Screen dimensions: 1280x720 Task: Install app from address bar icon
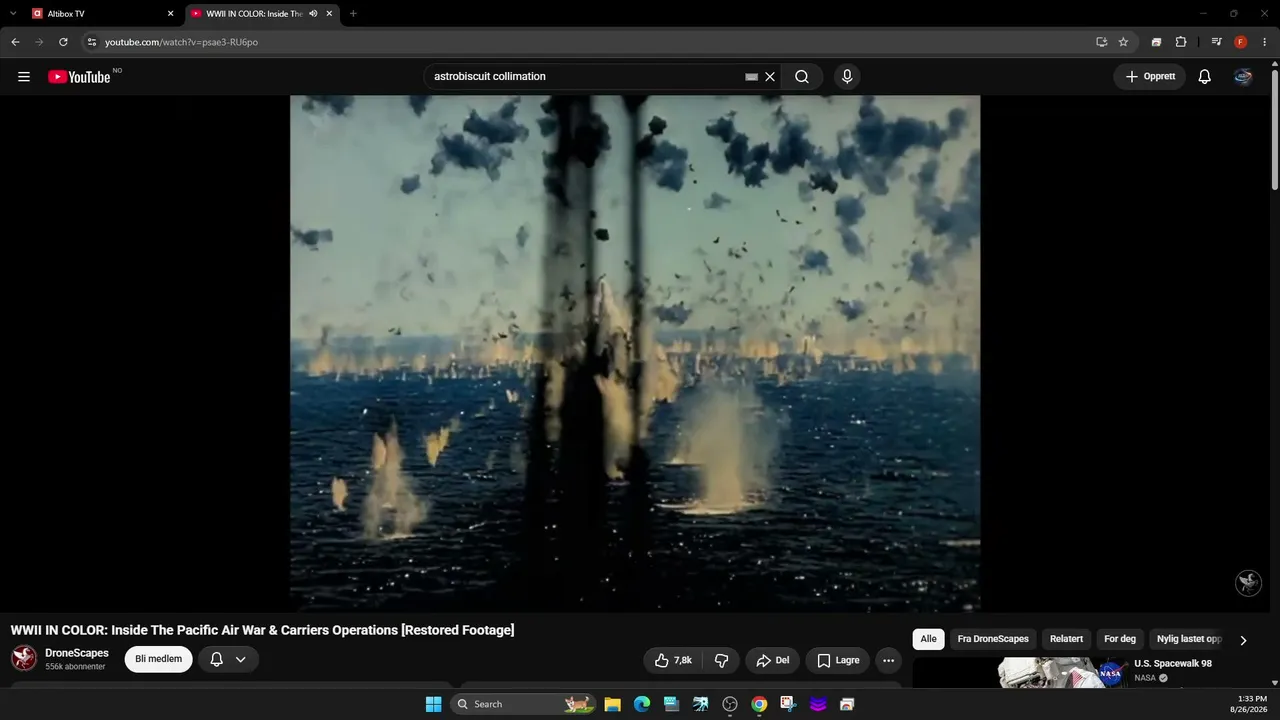1101,42
